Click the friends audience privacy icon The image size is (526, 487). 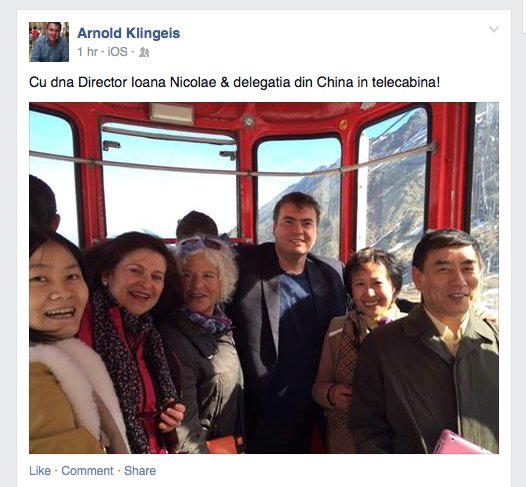click(x=144, y=52)
